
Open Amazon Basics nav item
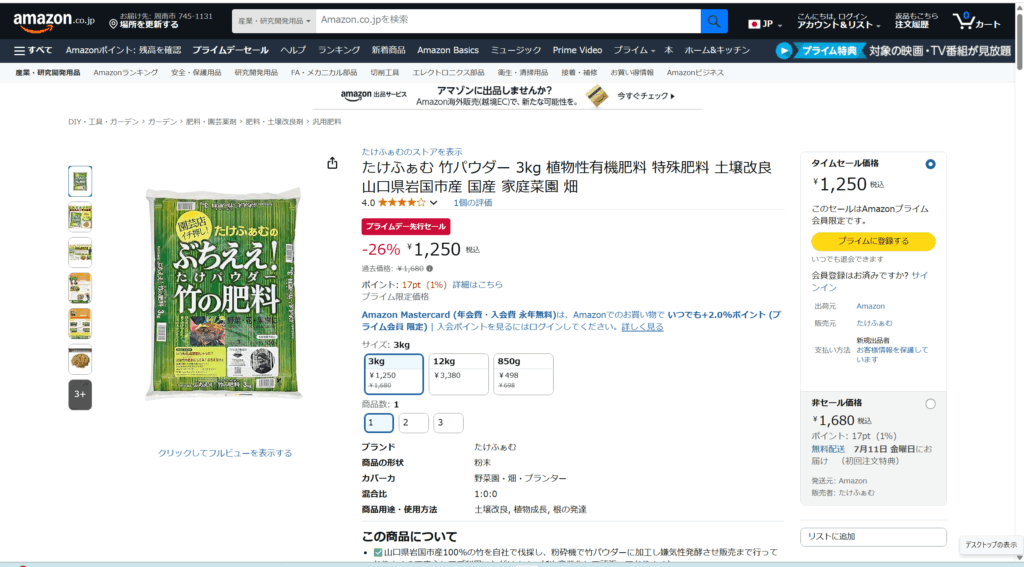tap(448, 50)
